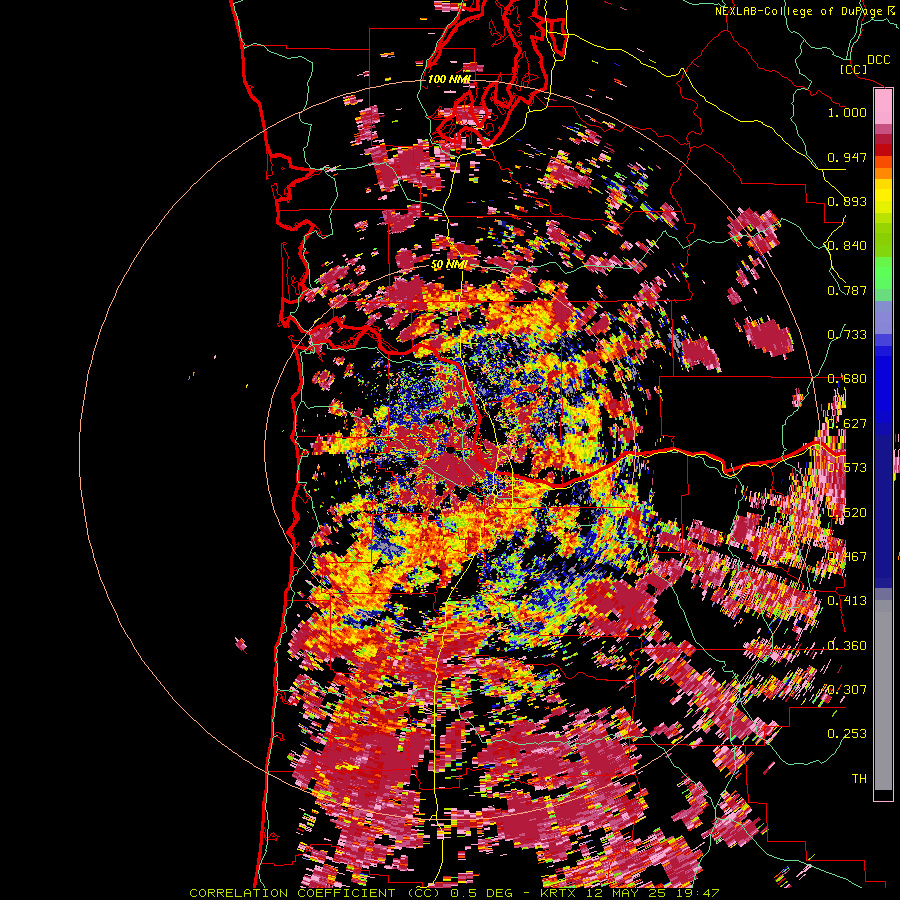The image size is (900, 900).
Task: Click the 100 NMI range ring label
Action: (x=449, y=79)
